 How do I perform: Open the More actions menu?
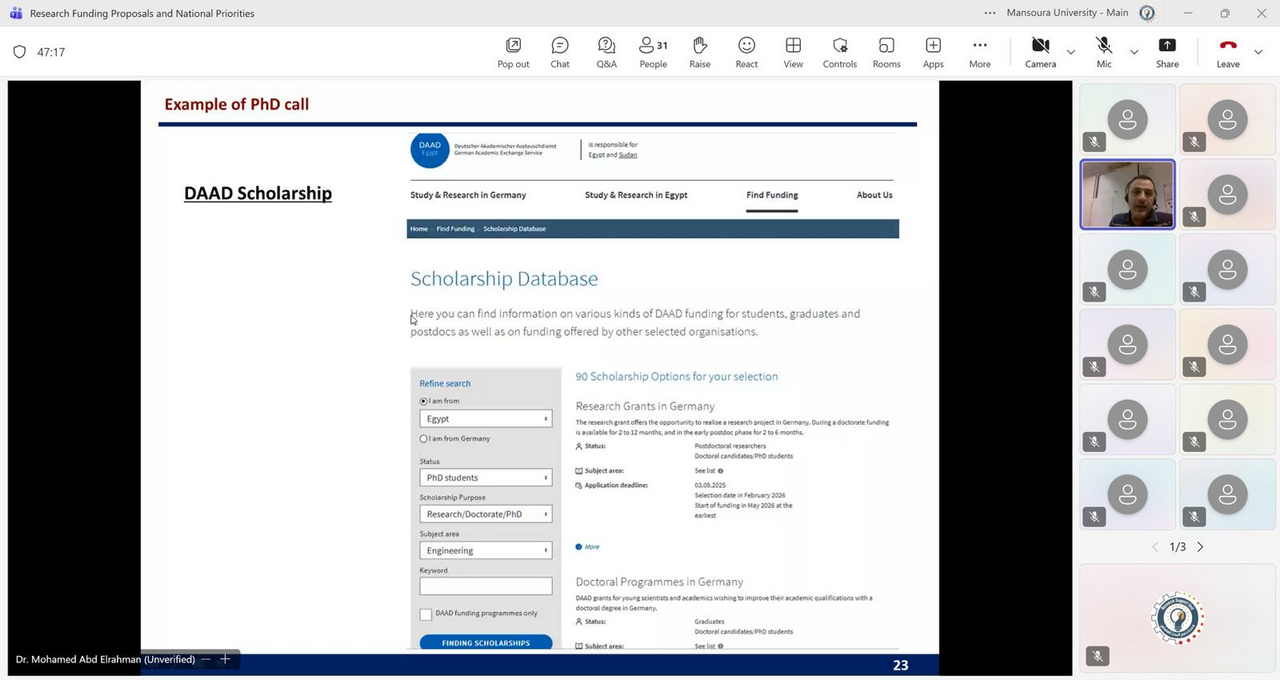click(x=980, y=52)
